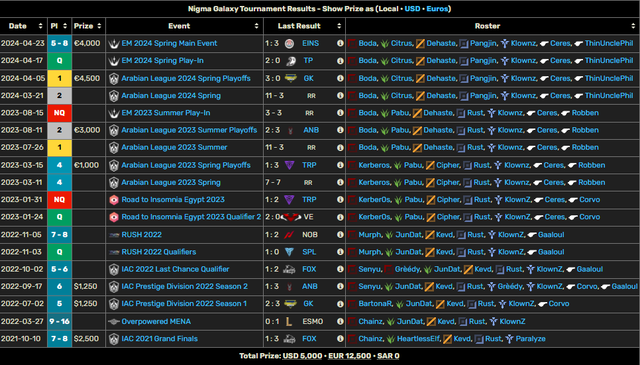Click info icon for Arabian League 2024 Spring Playoffs
Image resolution: width=640 pixels, height=365 pixels.
(x=340, y=78)
